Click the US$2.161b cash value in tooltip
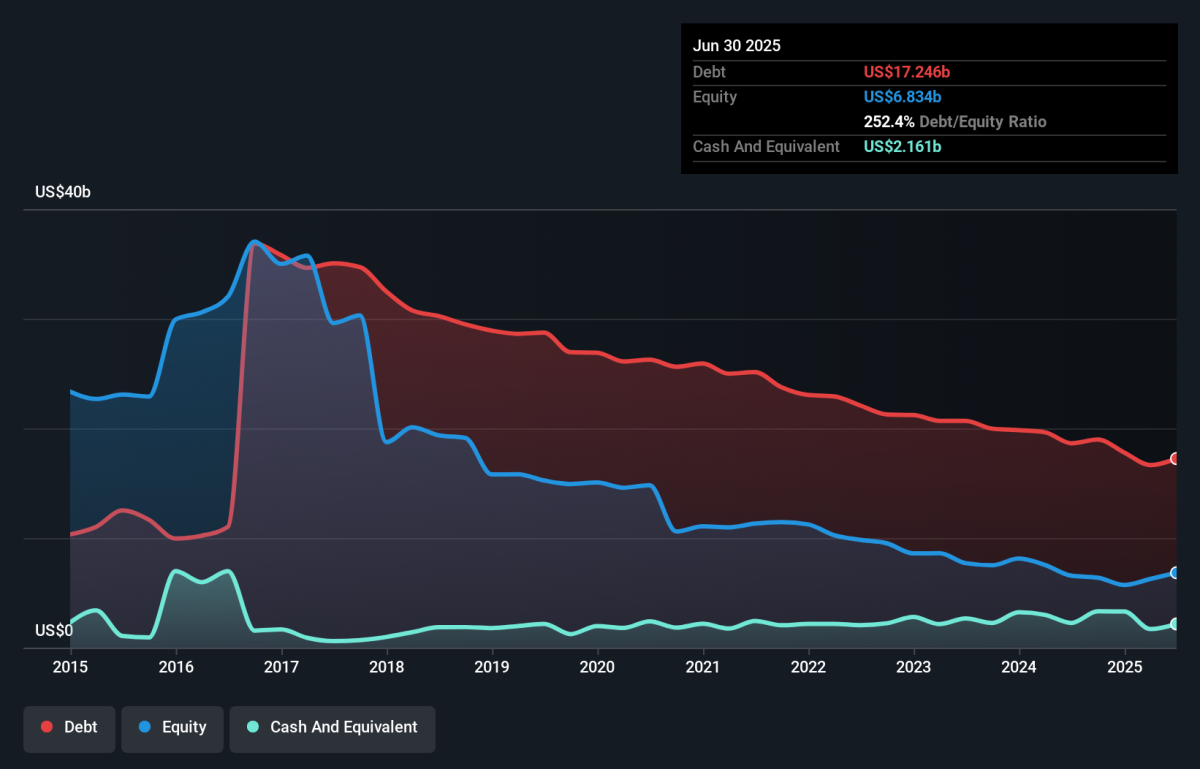The width and height of the screenshot is (1200, 769). tap(902, 147)
